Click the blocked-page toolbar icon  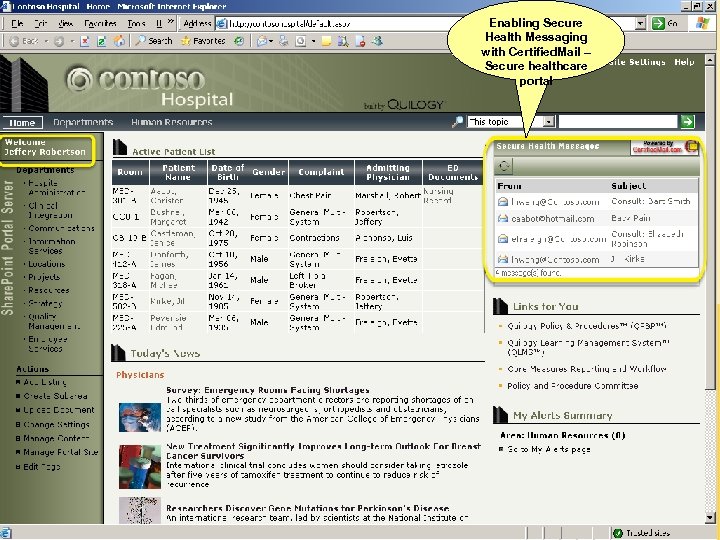pos(360,41)
